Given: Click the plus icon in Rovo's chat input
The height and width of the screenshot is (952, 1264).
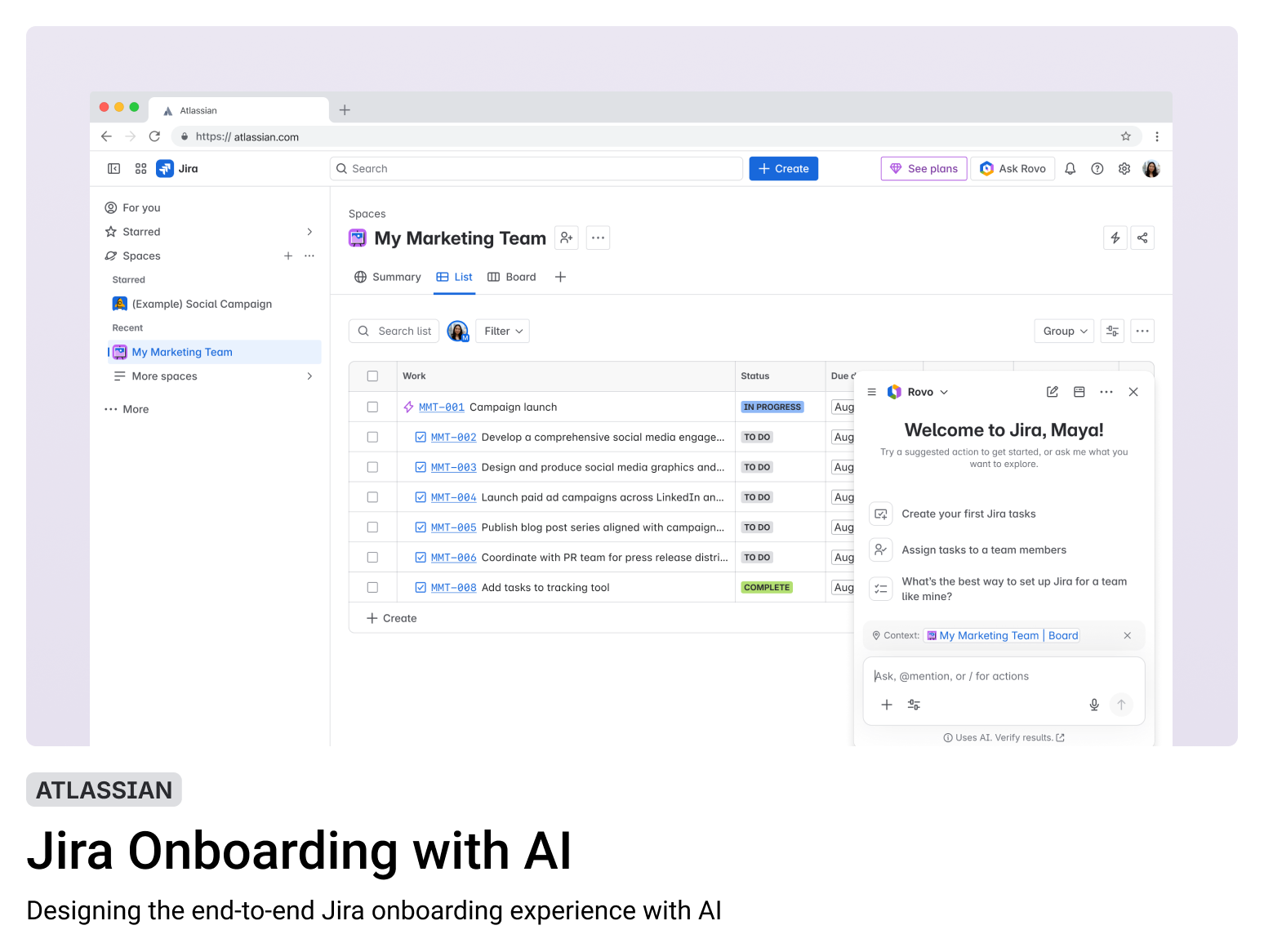Looking at the screenshot, I should pyautogui.click(x=887, y=705).
